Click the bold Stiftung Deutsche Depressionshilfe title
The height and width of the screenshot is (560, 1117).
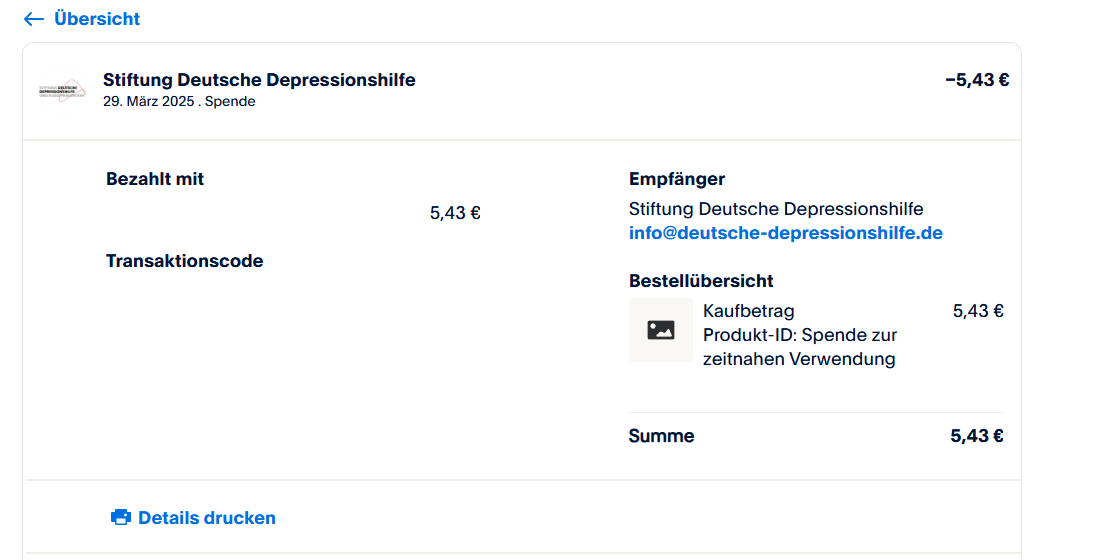coord(259,80)
